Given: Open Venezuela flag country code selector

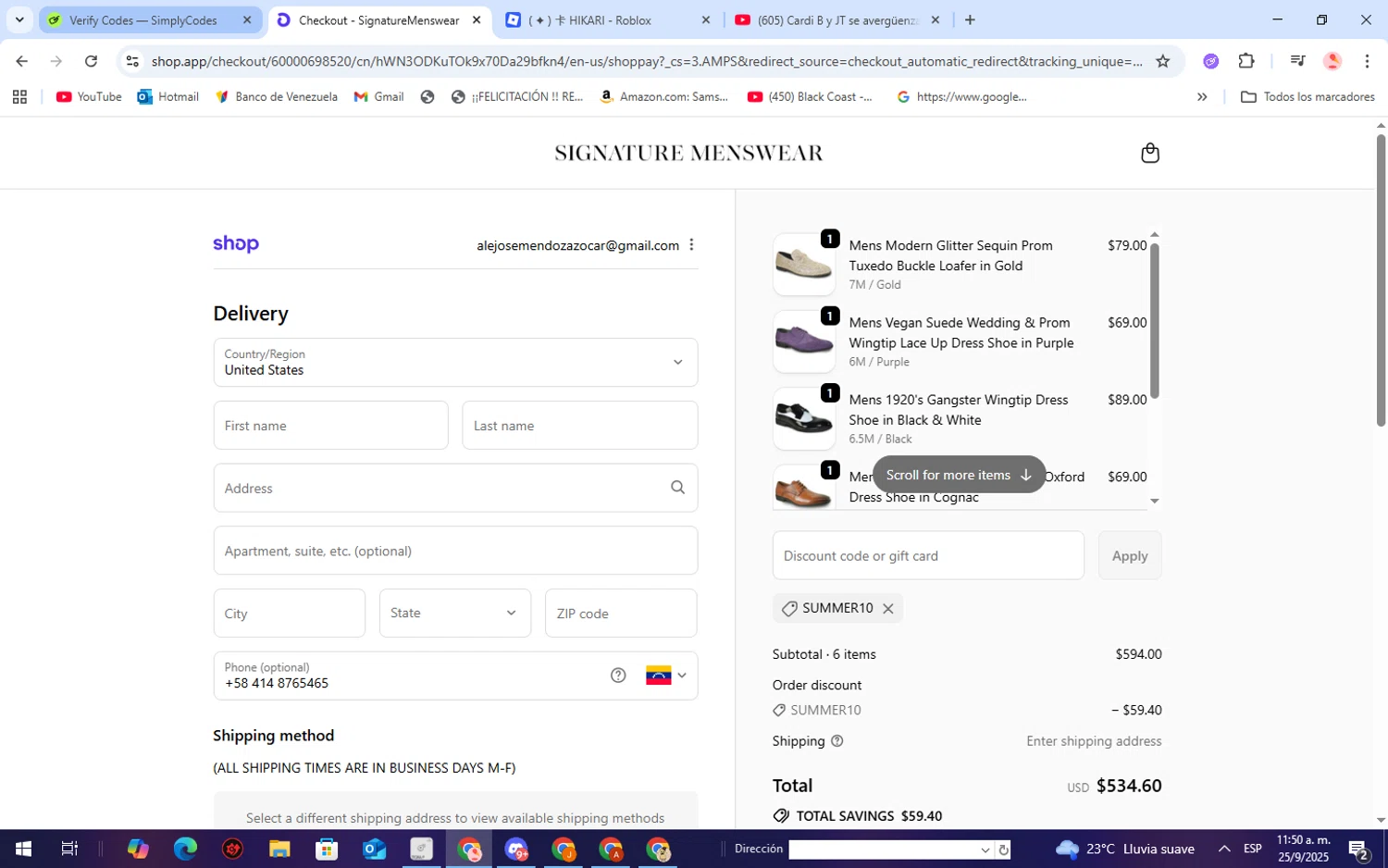Looking at the screenshot, I should click(666, 676).
